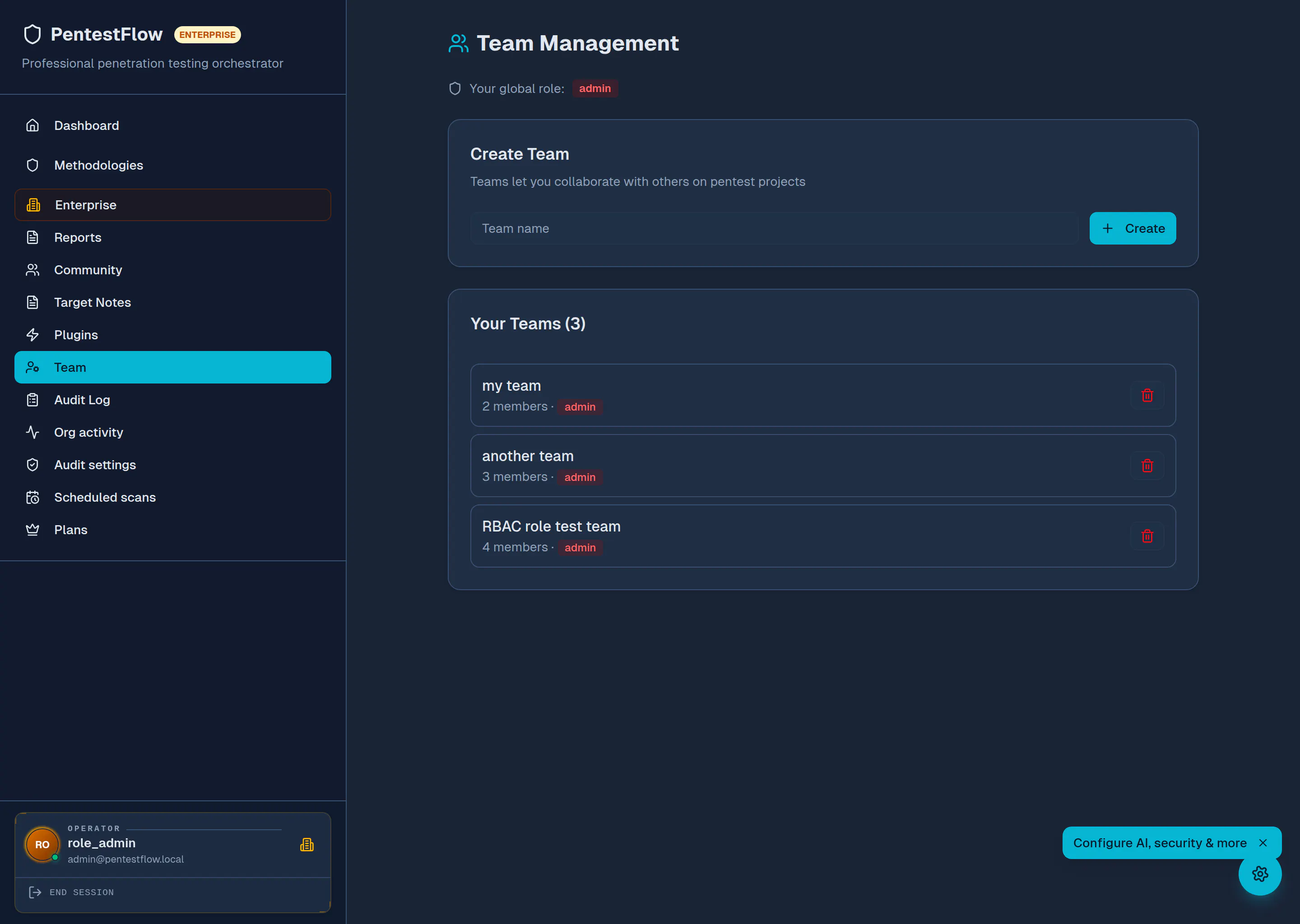This screenshot has height=924, width=1300.
Task: Click the role_admin operator name
Action: point(101,843)
